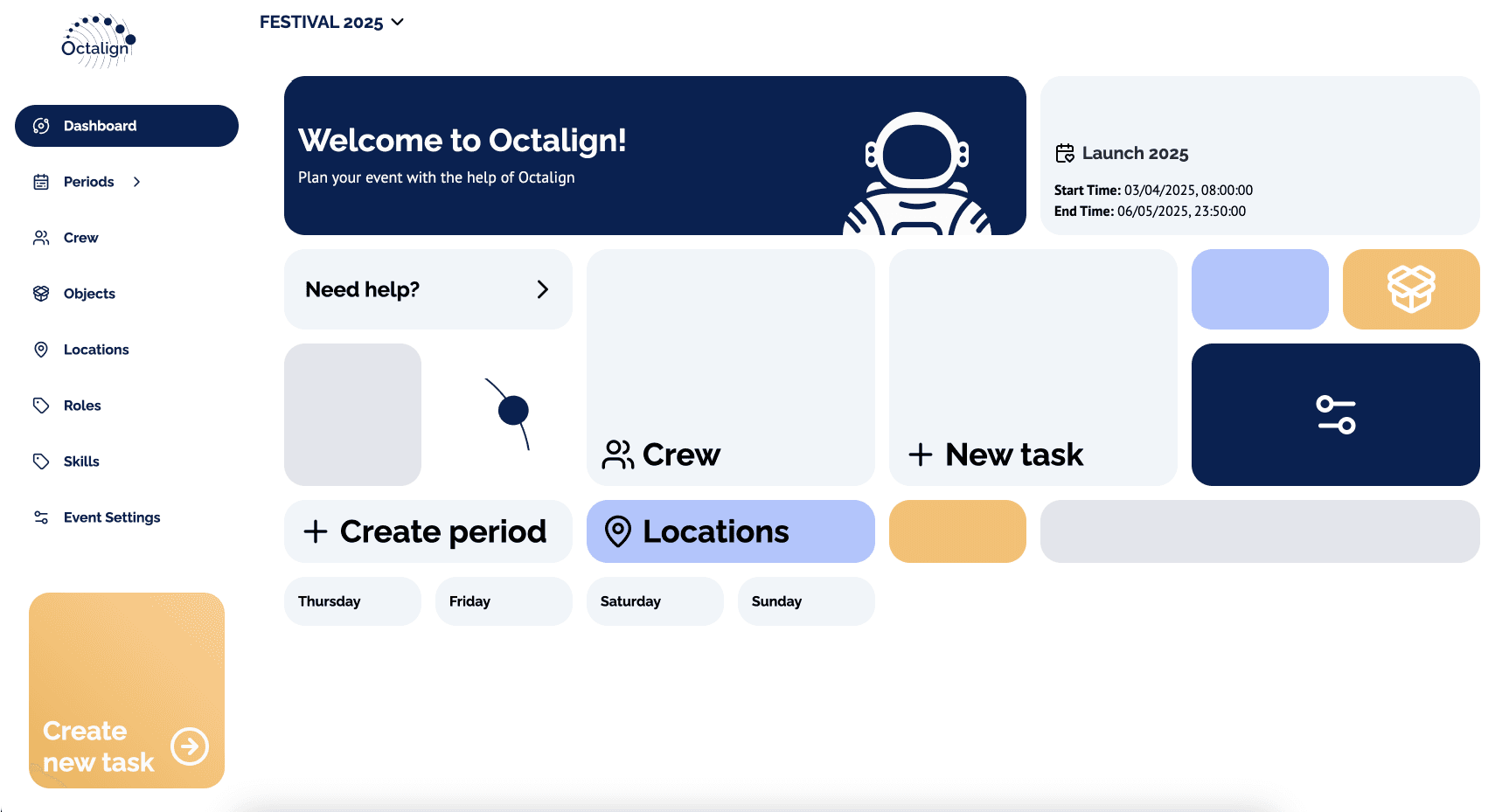Screen dimensions: 1509x812
Task: Click the Thursday period chip
Action: pyautogui.click(x=352, y=601)
